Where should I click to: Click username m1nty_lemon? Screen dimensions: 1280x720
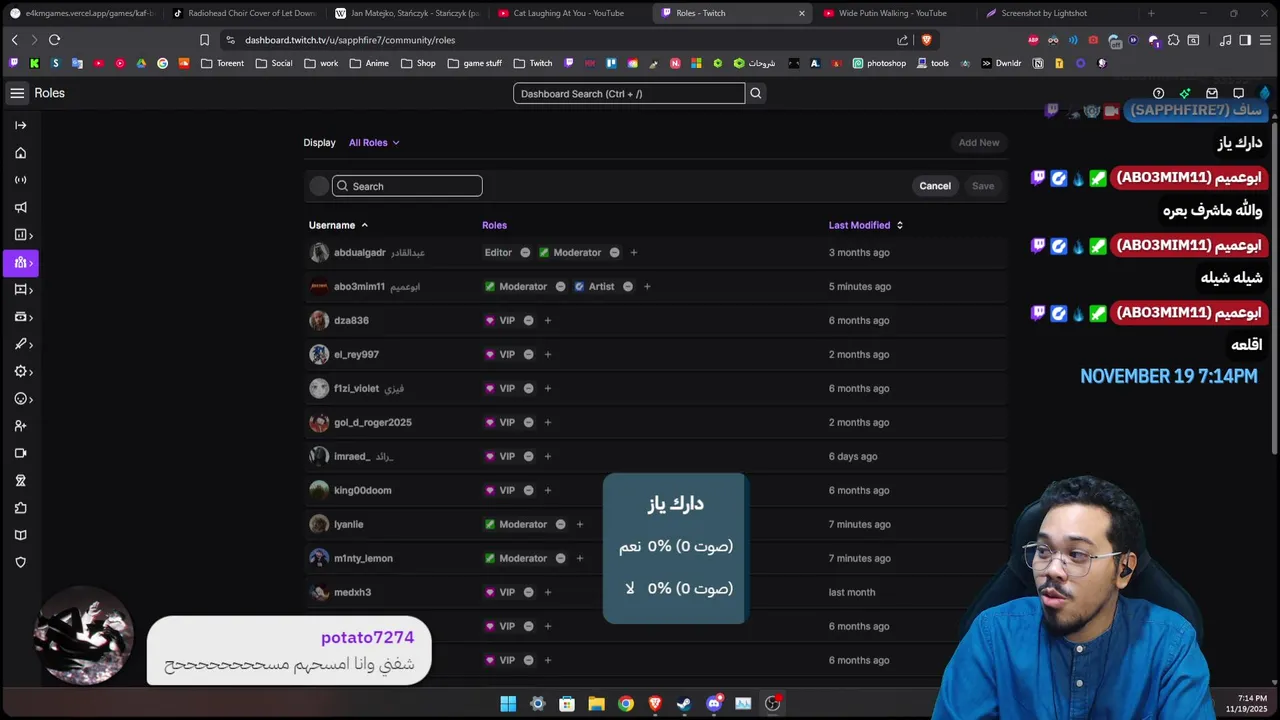point(363,559)
